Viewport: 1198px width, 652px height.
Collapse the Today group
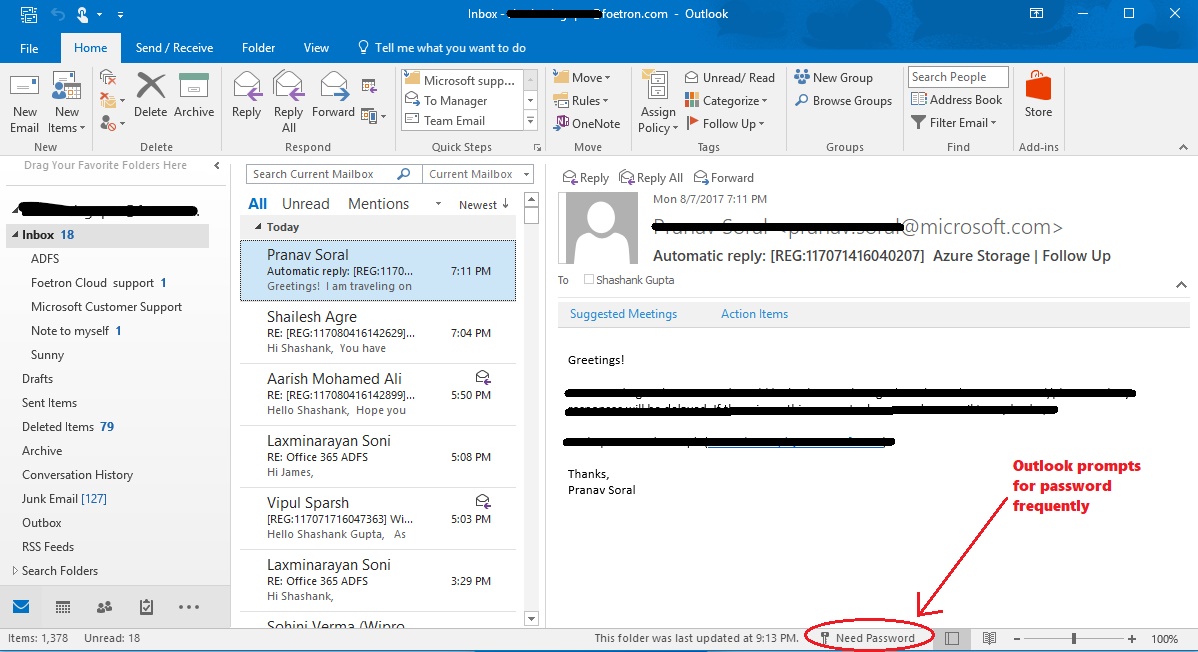click(258, 227)
